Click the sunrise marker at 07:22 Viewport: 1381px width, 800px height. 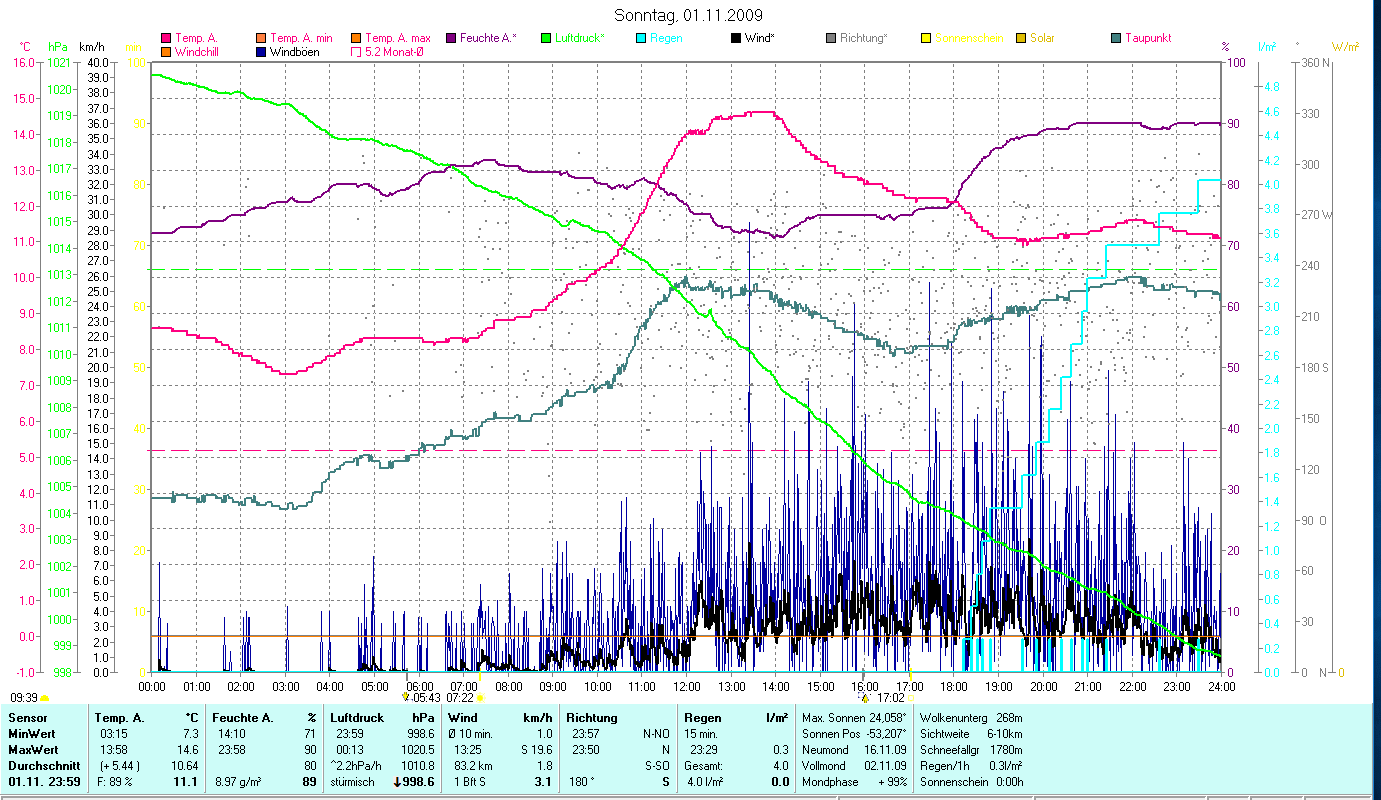pos(481,697)
